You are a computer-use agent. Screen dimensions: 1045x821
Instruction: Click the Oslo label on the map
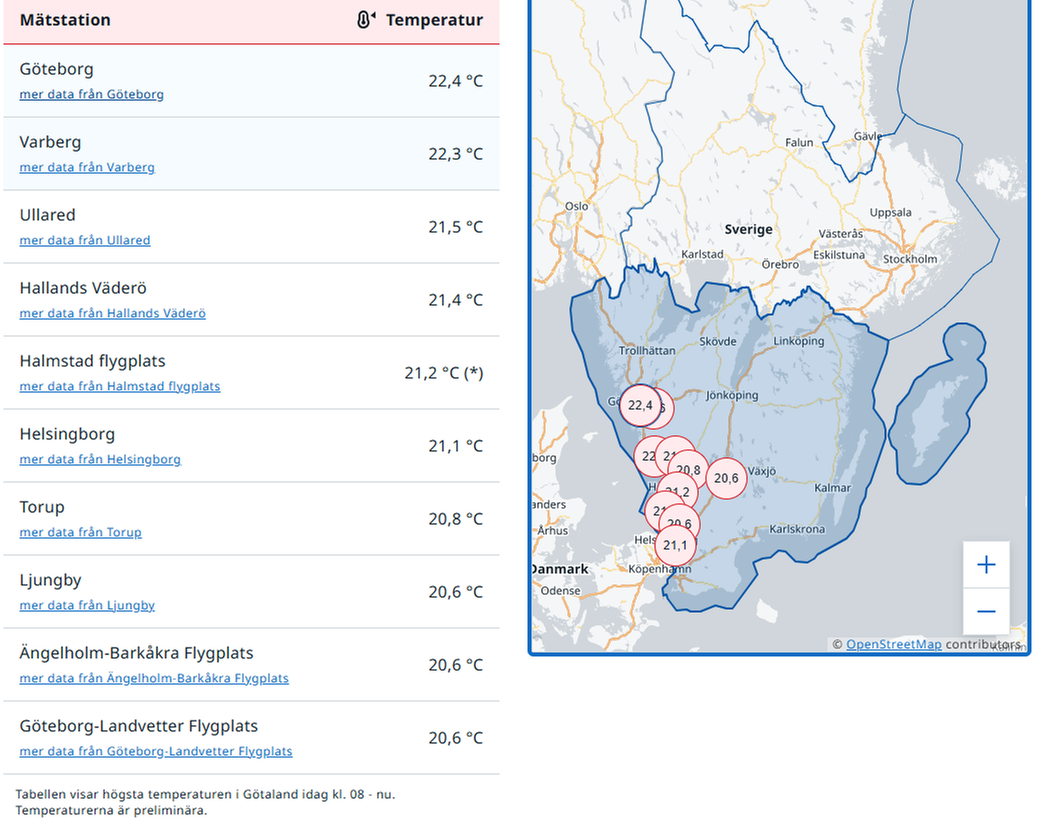[576, 207]
